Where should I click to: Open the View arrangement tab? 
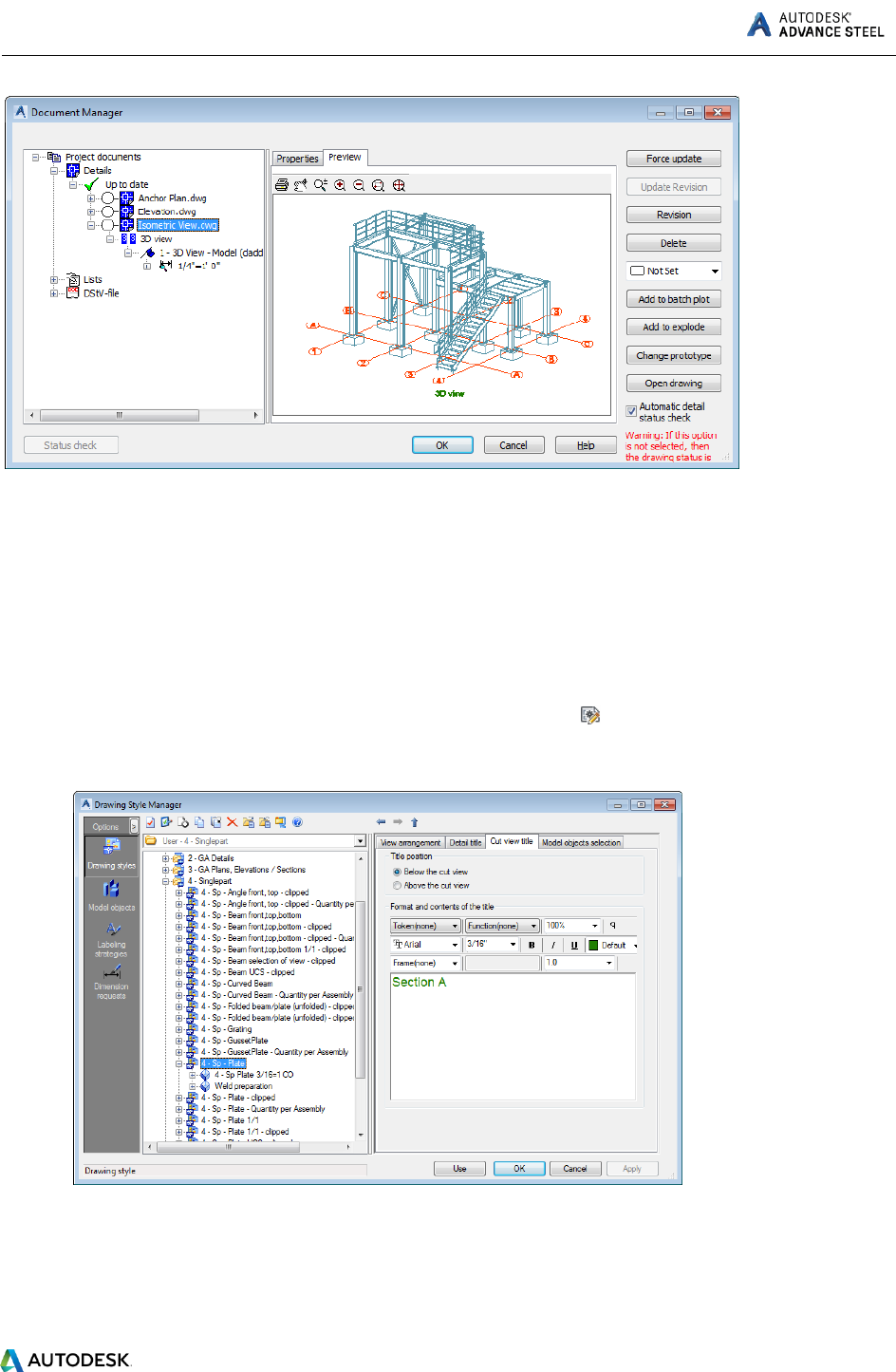coord(411,842)
